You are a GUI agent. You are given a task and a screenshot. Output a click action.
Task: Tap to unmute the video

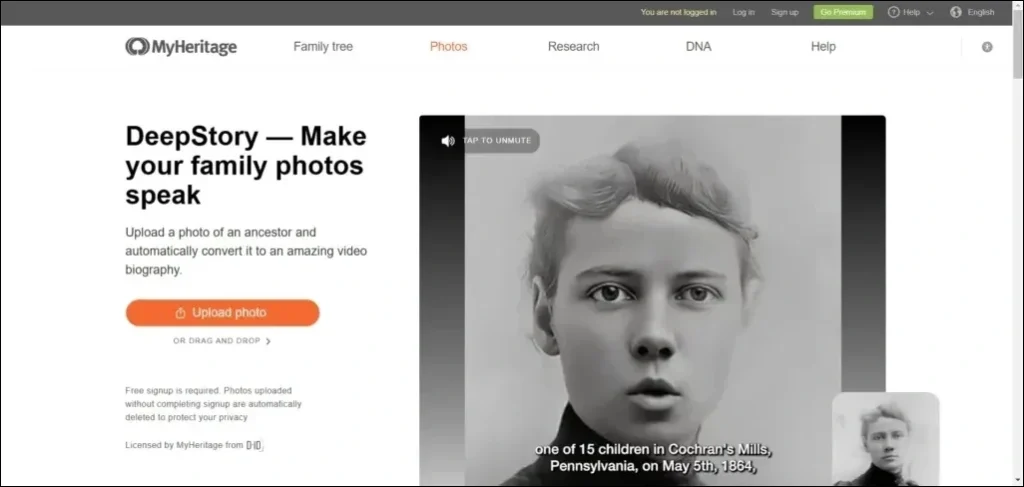point(490,140)
